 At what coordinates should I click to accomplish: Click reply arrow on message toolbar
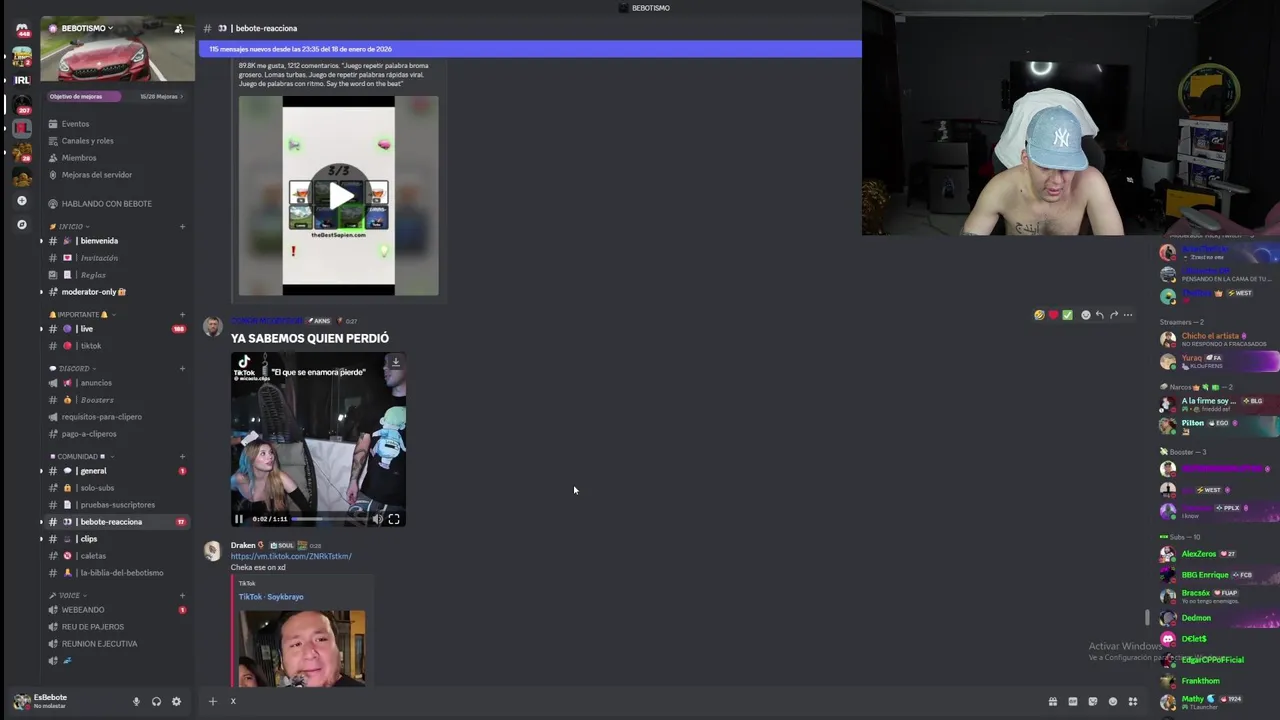tap(1100, 315)
